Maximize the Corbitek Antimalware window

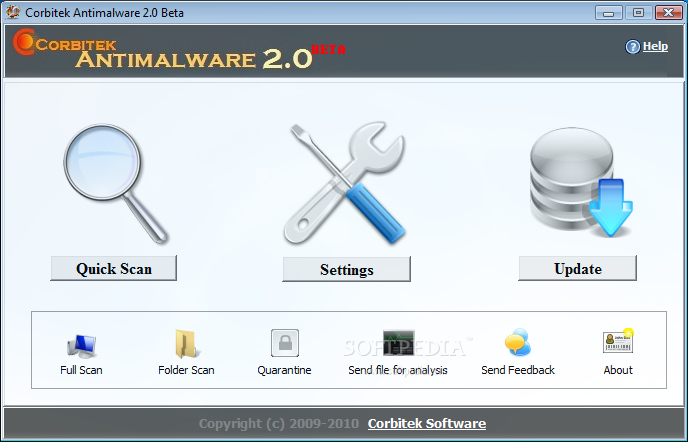tap(638, 13)
